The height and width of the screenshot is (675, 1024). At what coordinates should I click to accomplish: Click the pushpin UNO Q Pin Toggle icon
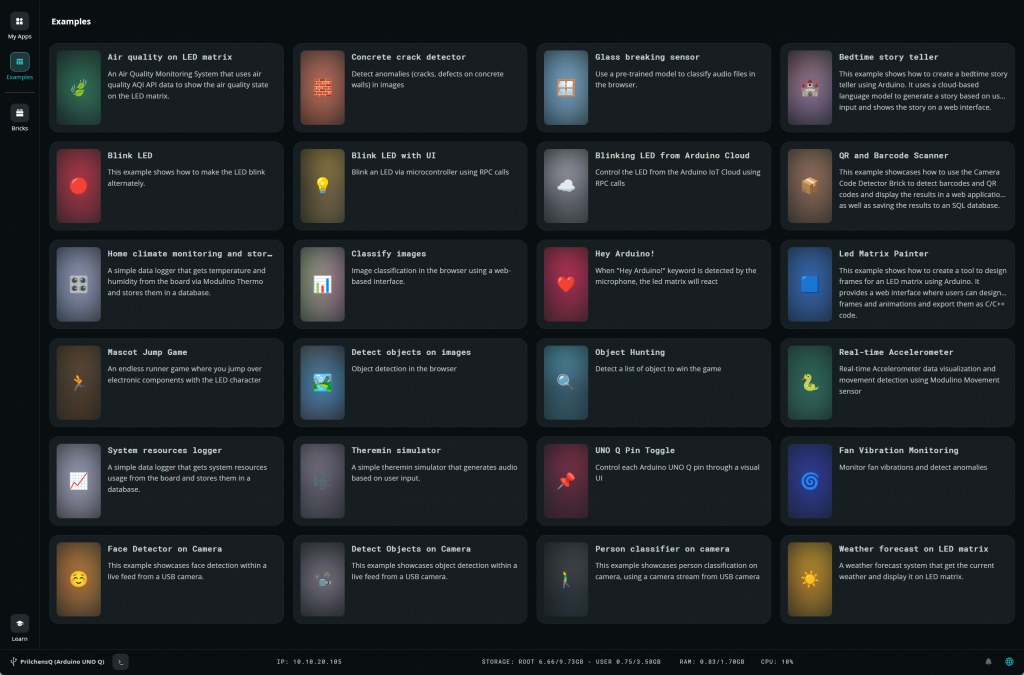[566, 480]
